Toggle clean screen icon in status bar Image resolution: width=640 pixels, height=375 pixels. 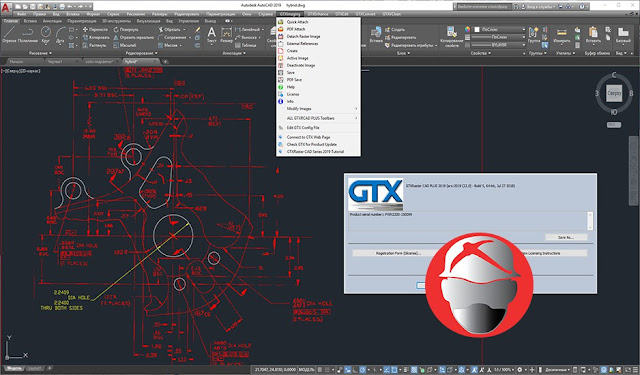pyautogui.click(x=629, y=370)
